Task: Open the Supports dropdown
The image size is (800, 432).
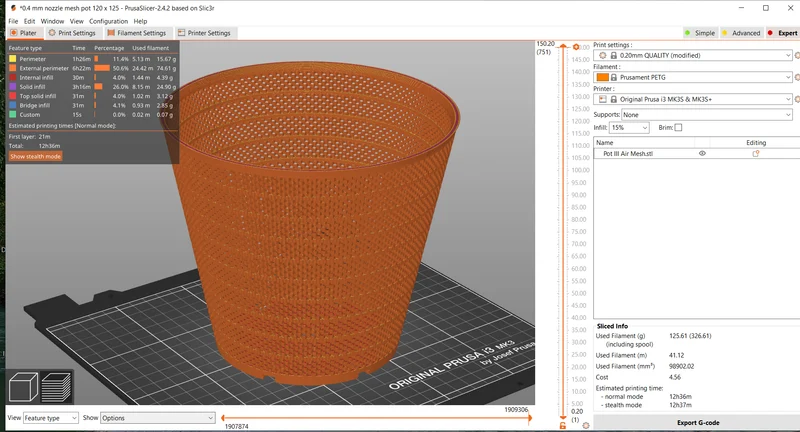Action: tap(707, 115)
